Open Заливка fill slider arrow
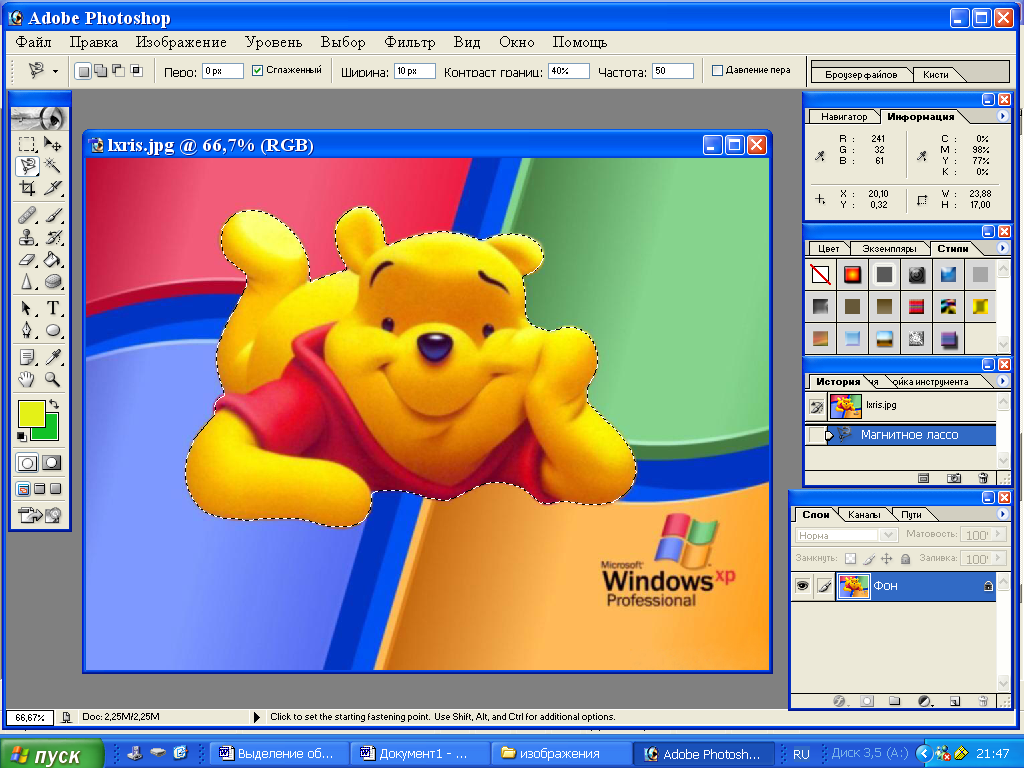The height and width of the screenshot is (768, 1024). pos(997,558)
